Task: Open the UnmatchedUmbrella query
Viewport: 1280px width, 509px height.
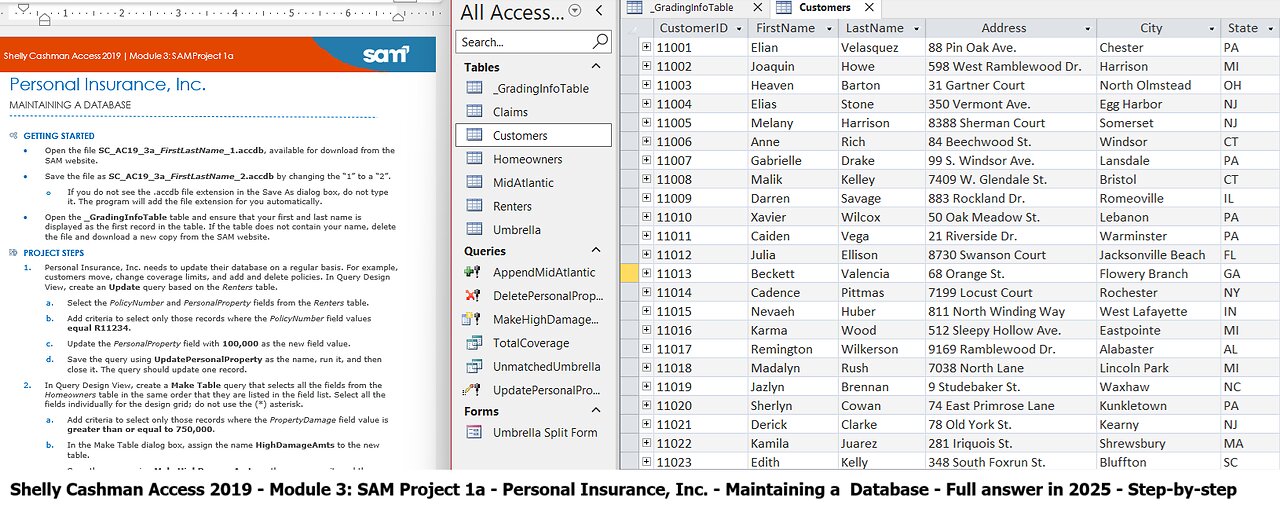Action: pos(533,366)
